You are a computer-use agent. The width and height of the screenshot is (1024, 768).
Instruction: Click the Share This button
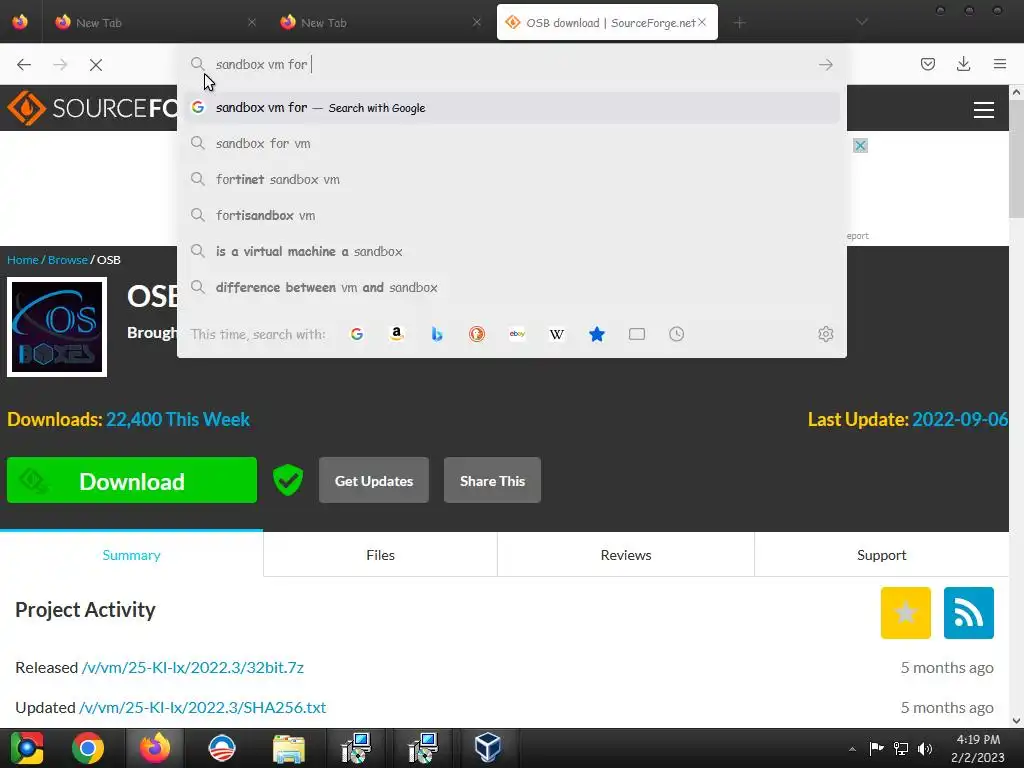click(x=492, y=481)
